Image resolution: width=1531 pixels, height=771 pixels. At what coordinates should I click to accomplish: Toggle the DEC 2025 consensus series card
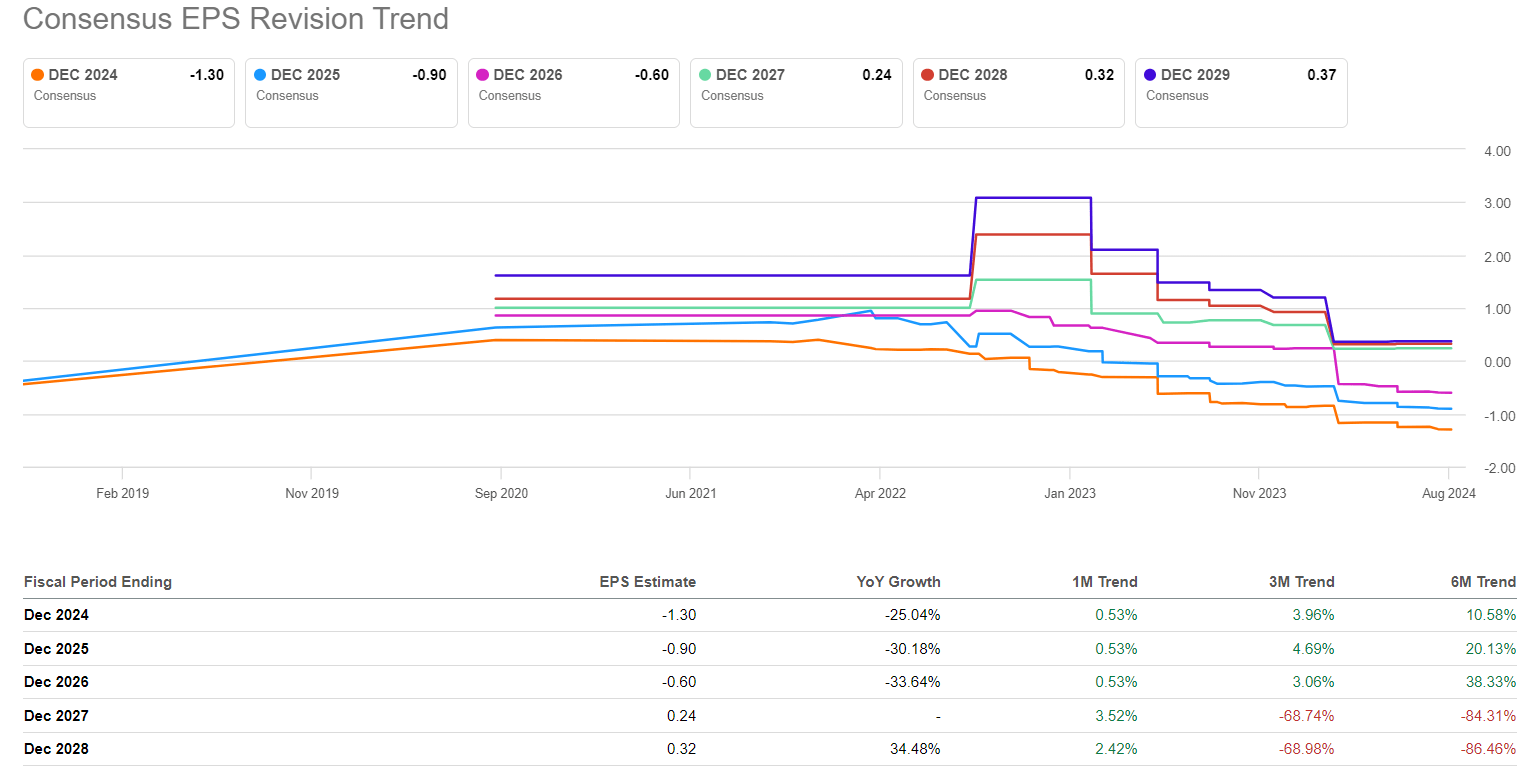pos(351,92)
